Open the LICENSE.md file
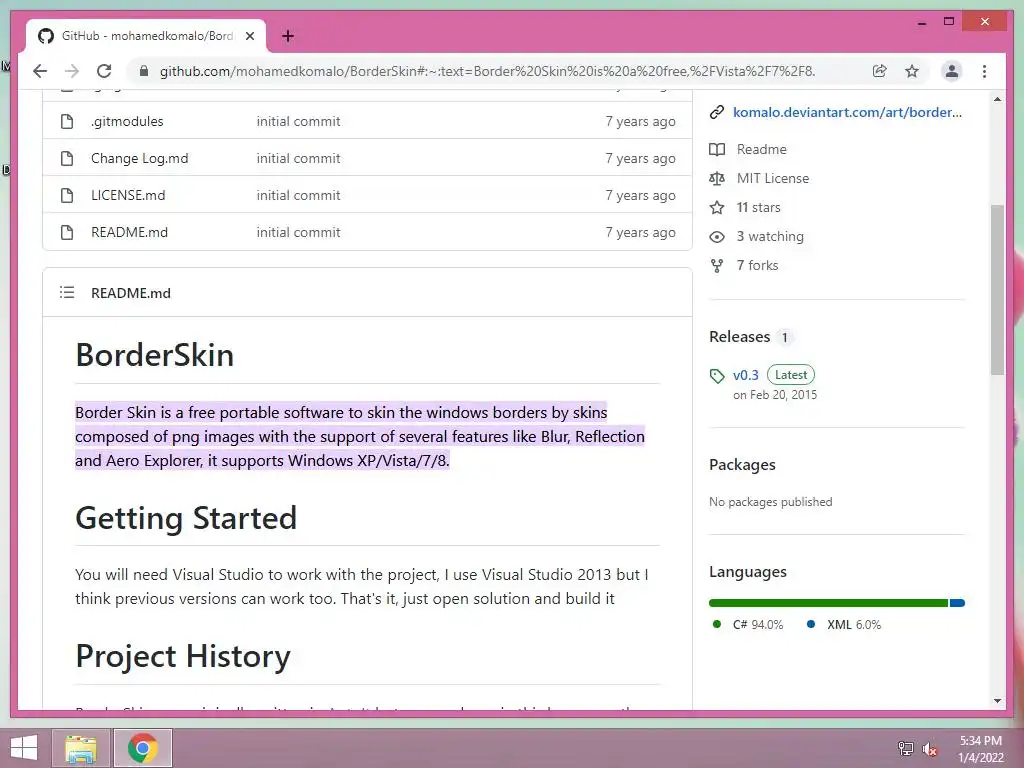Viewport: 1024px width, 768px height. (128, 195)
